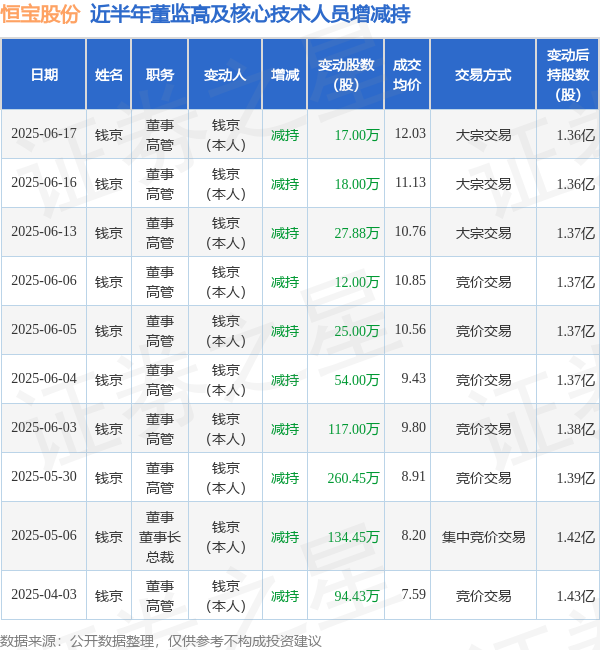This screenshot has width=600, height=650.
Task: Click the 增减 column header
Action: (285, 75)
